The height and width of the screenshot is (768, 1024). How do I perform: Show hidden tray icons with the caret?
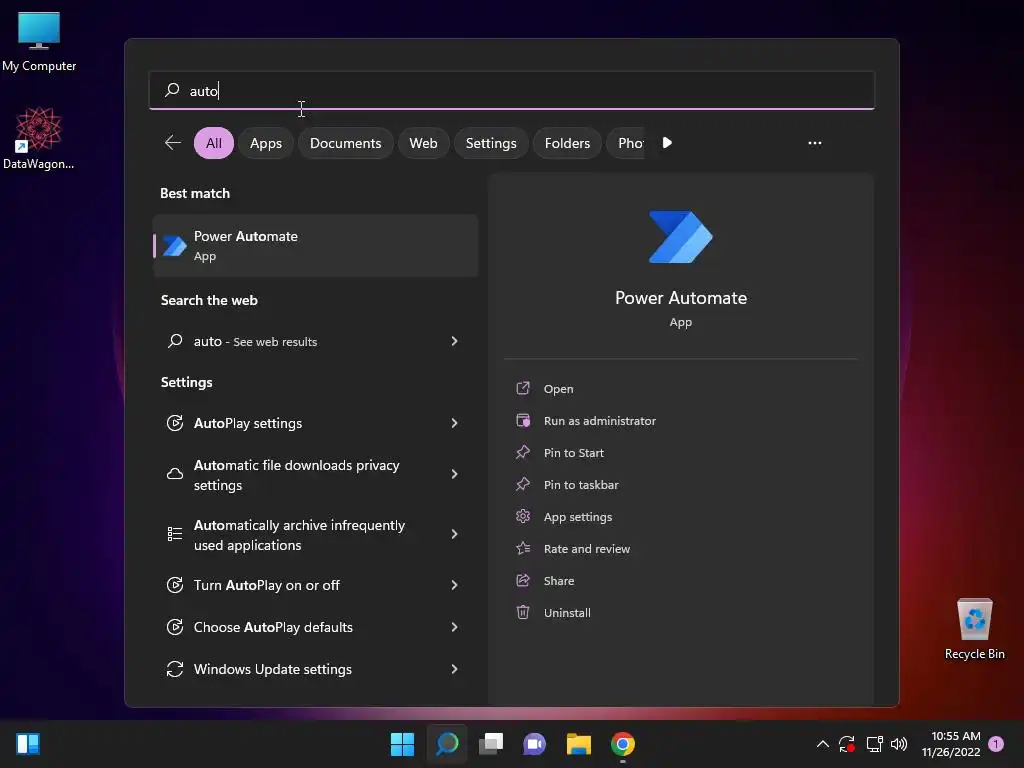[x=823, y=744]
